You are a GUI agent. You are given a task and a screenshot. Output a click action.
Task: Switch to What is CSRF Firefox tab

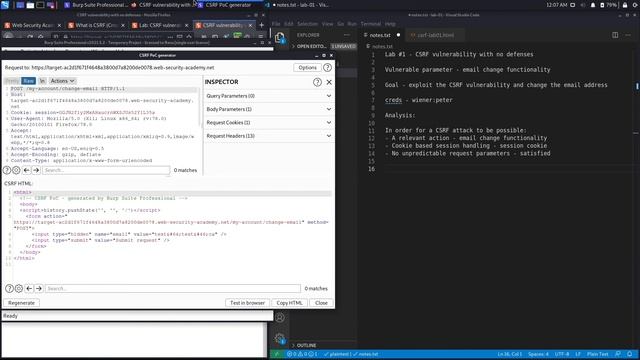(x=96, y=25)
